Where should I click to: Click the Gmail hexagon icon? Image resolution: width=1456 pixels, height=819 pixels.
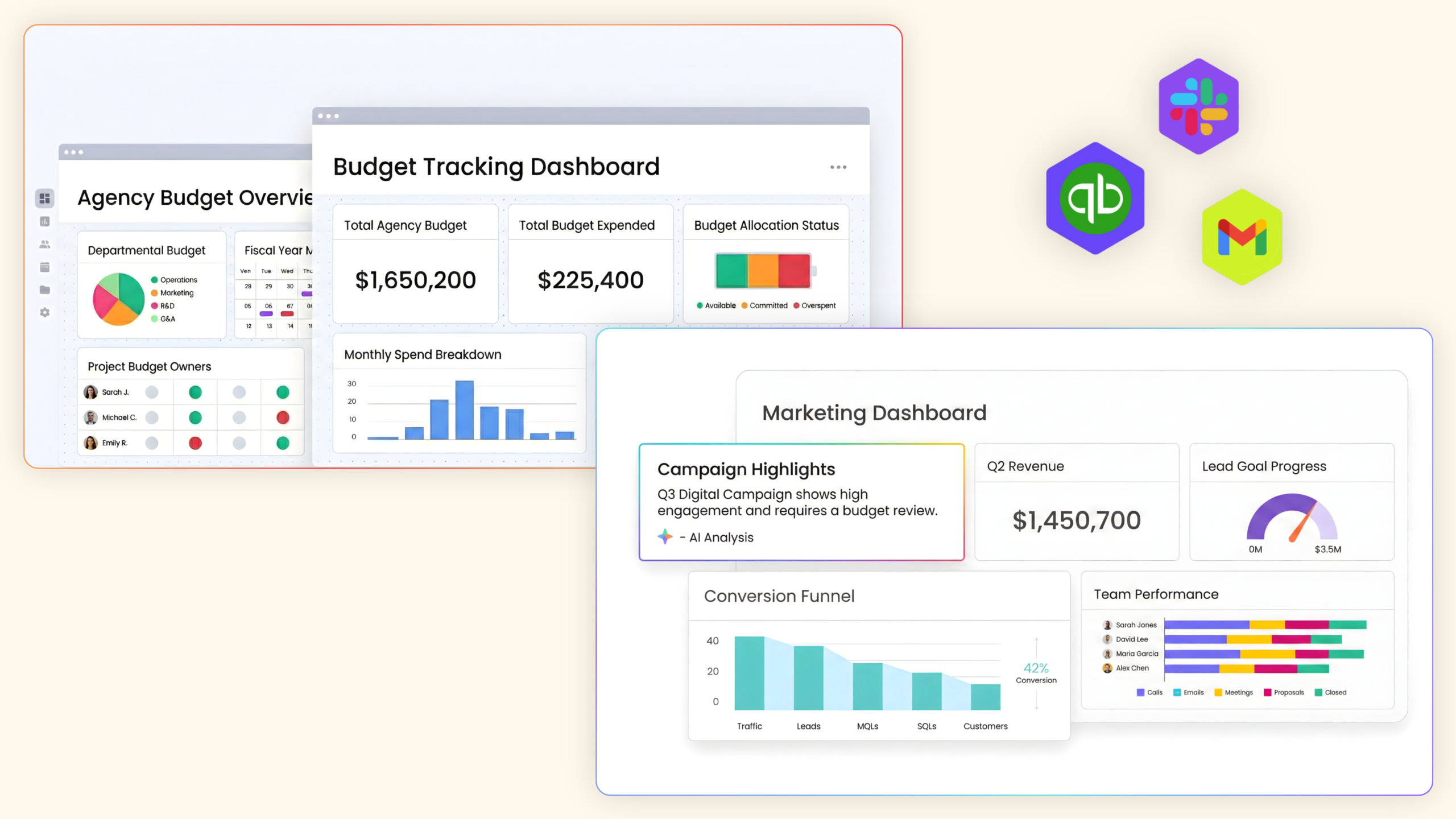1242,237
